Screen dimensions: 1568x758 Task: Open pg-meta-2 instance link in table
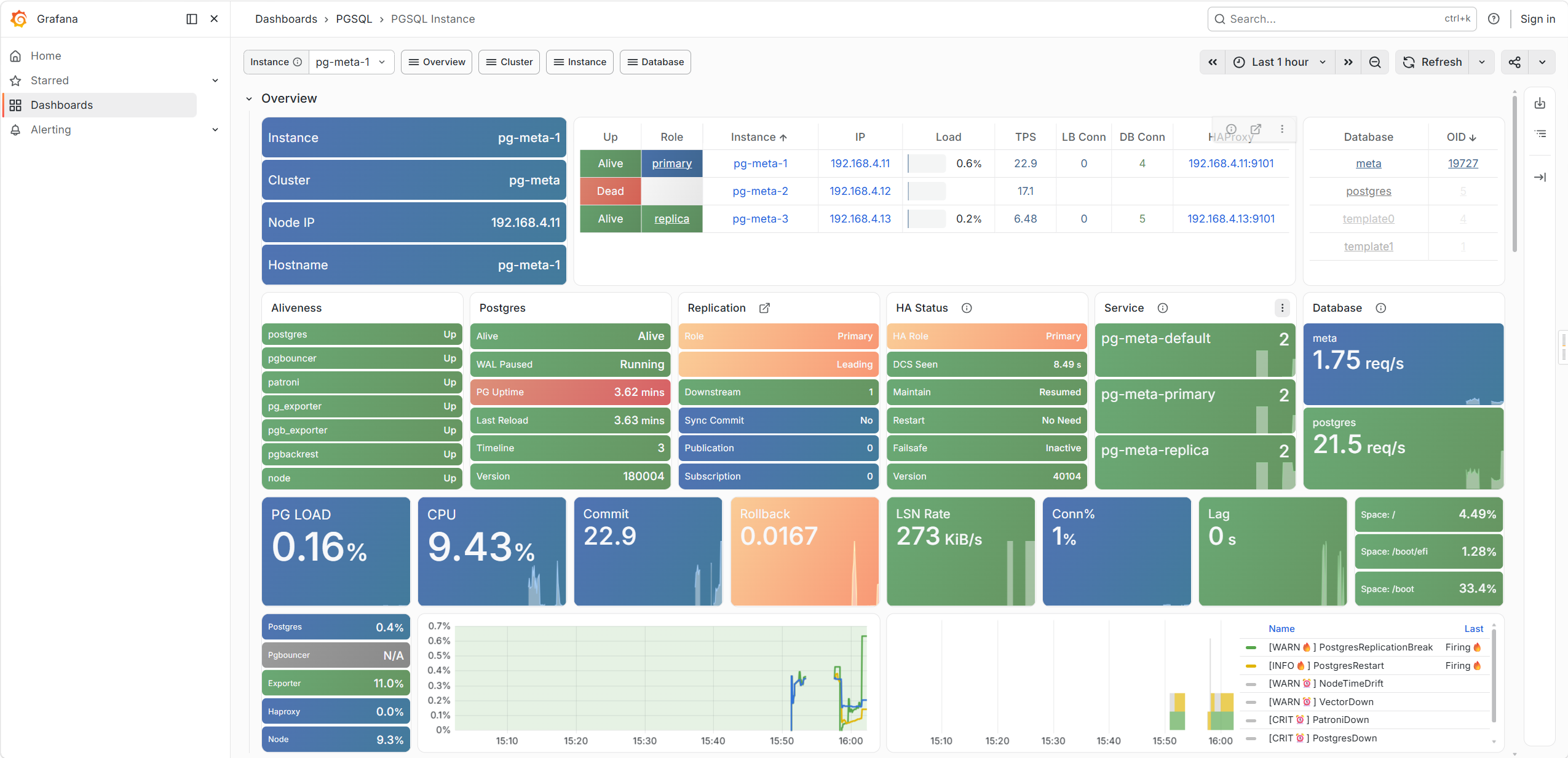coord(760,191)
